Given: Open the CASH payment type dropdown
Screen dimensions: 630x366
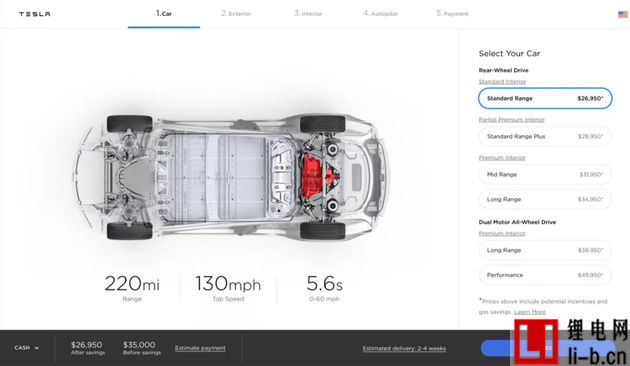Looking at the screenshot, I should [27, 348].
